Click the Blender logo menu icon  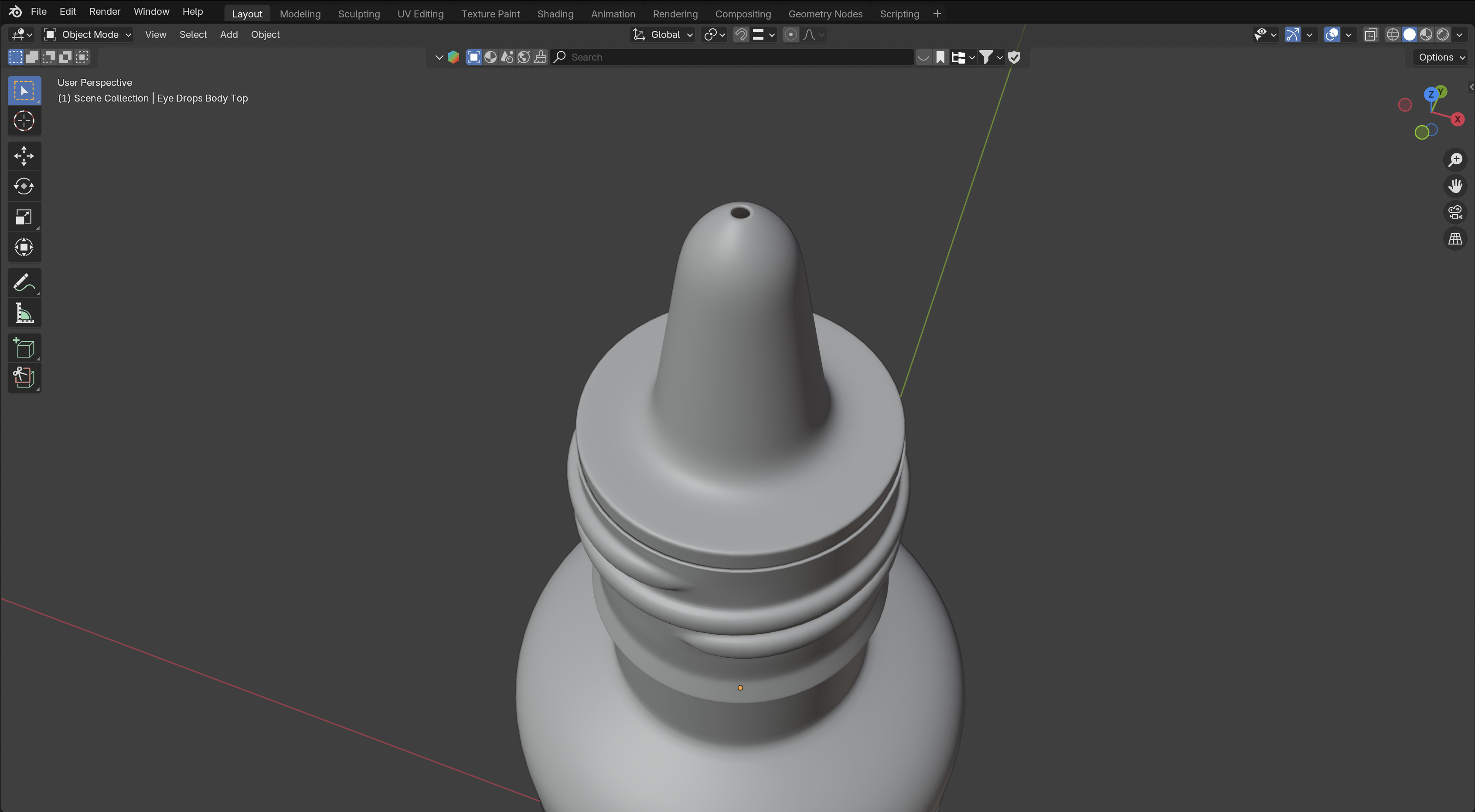(15, 11)
